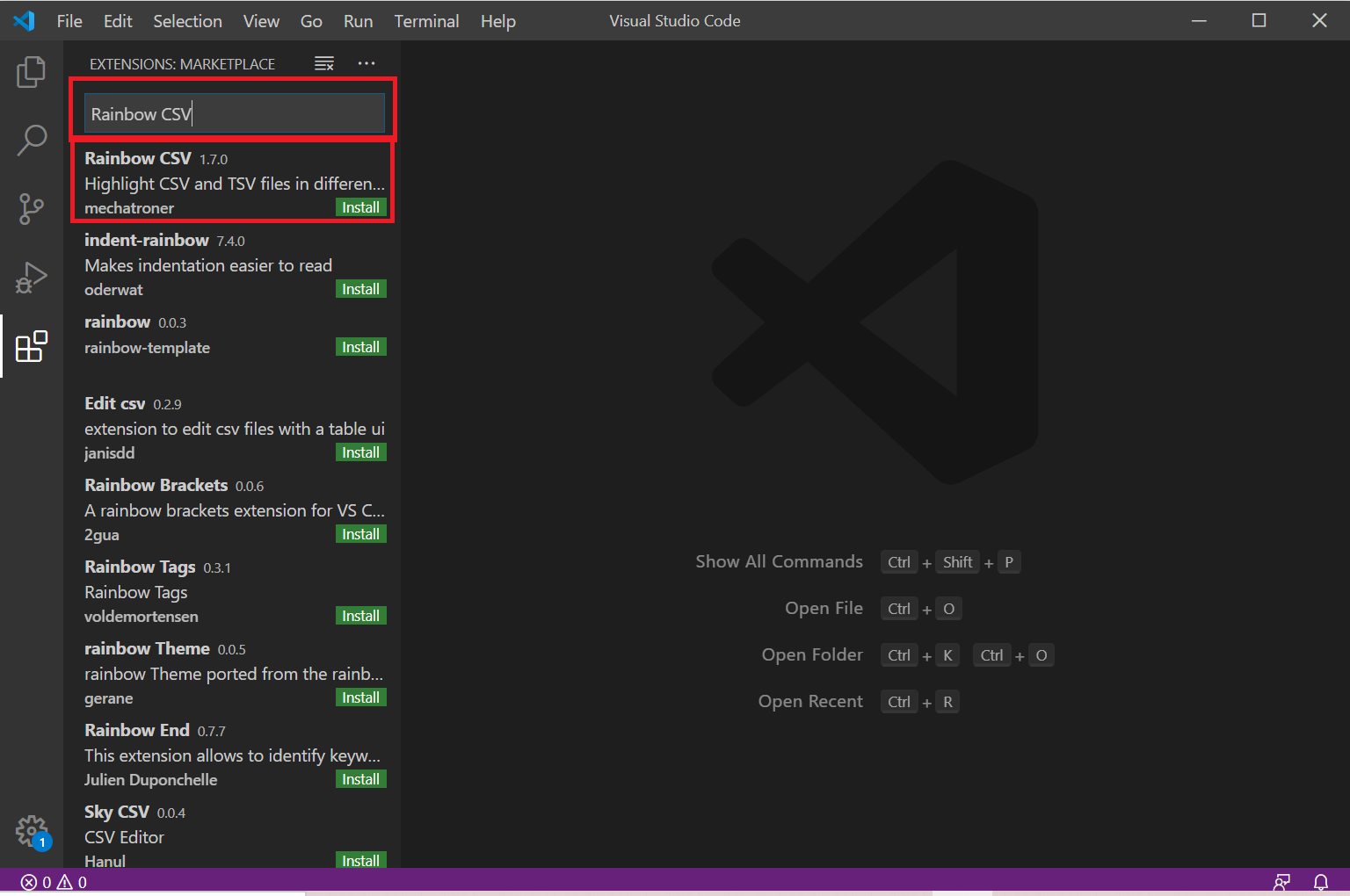Open the Explorer view in the activity bar
The width and height of the screenshot is (1350, 896).
pos(32,72)
